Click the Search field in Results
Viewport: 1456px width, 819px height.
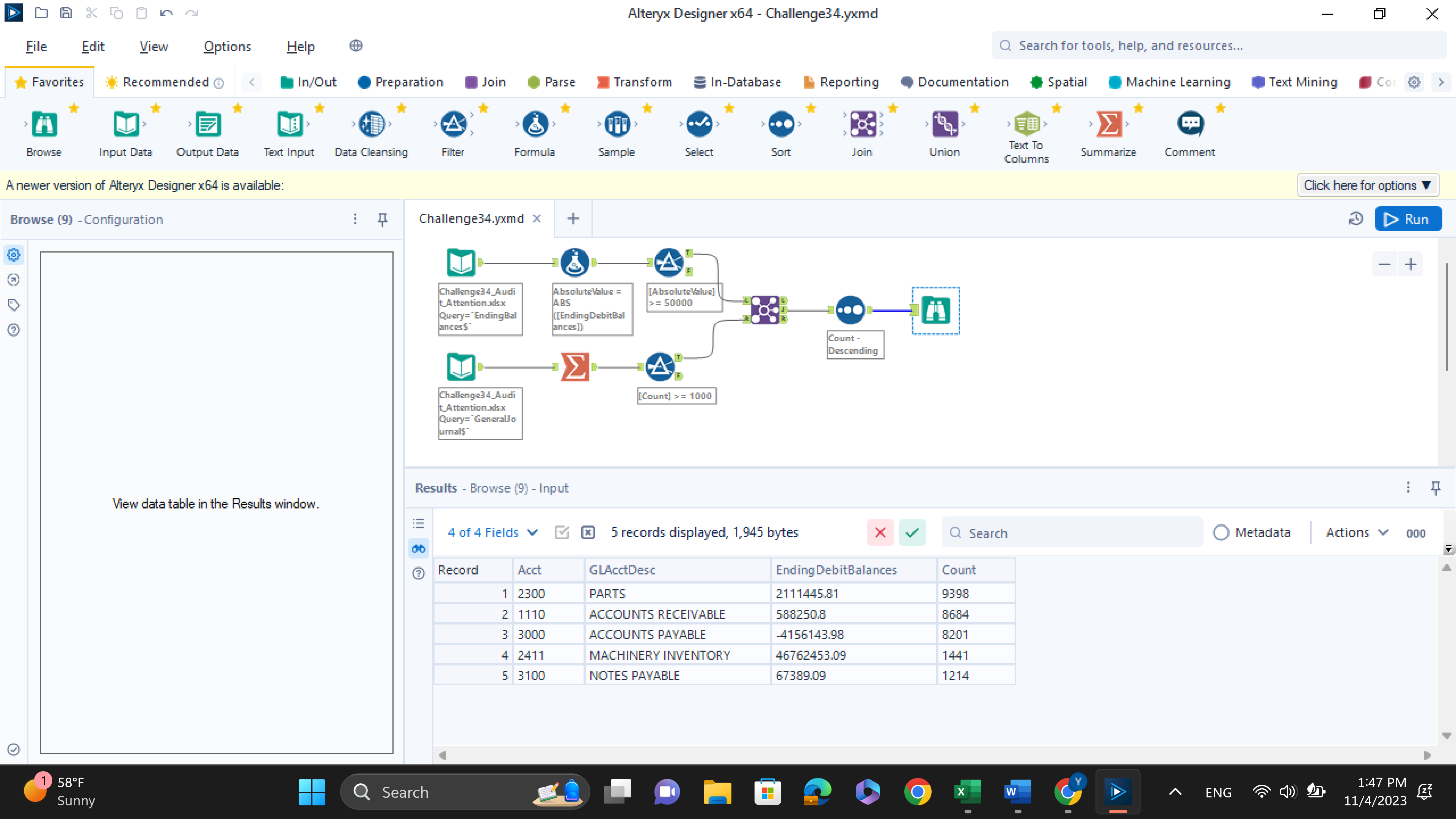(1072, 532)
